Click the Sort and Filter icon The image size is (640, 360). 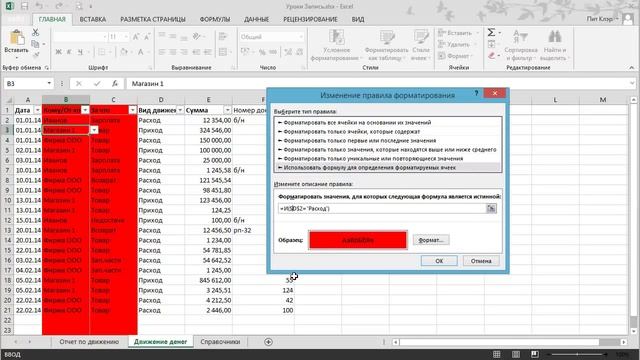tap(520, 37)
